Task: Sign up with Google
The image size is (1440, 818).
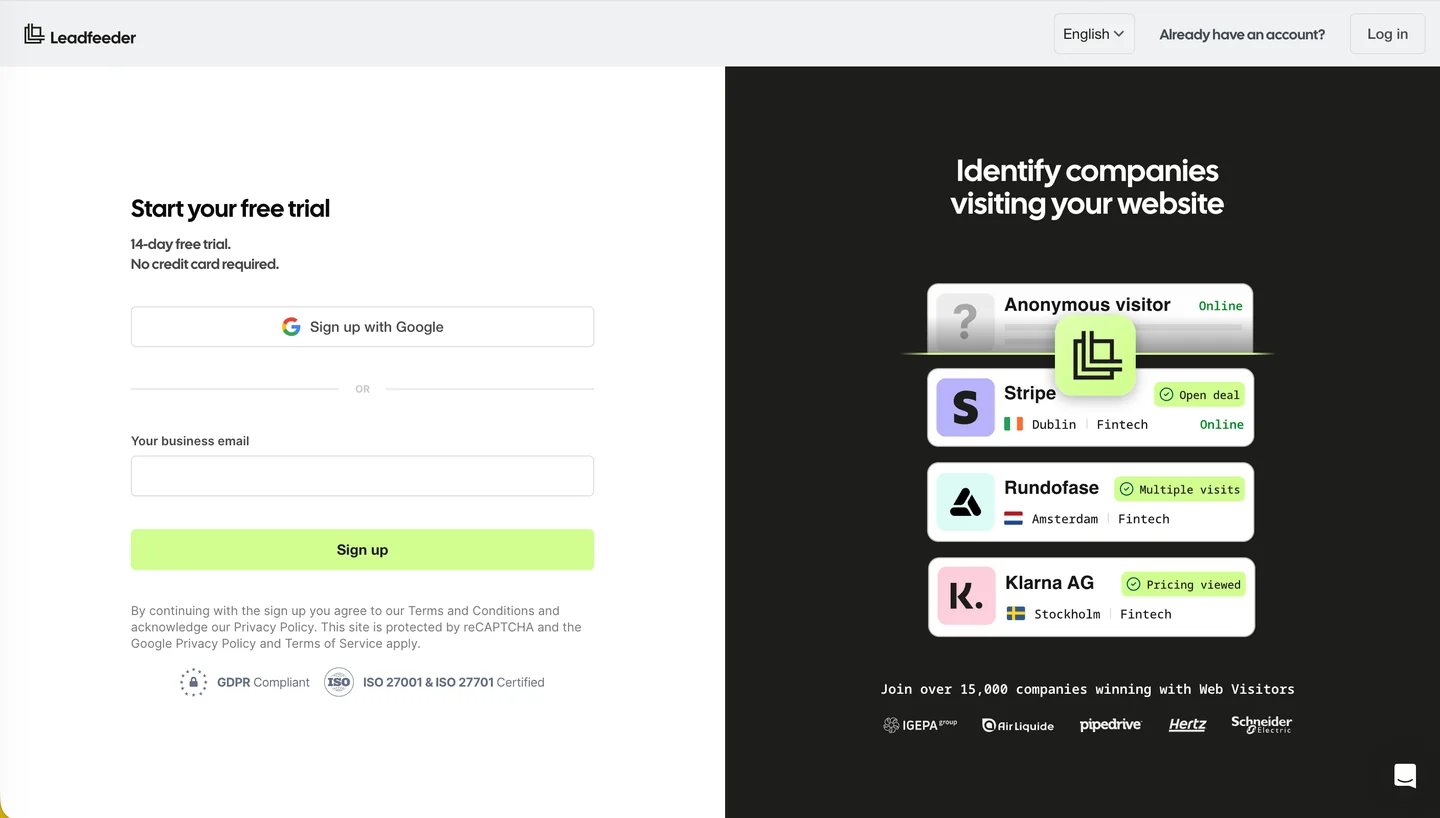Action: pyautogui.click(x=362, y=327)
